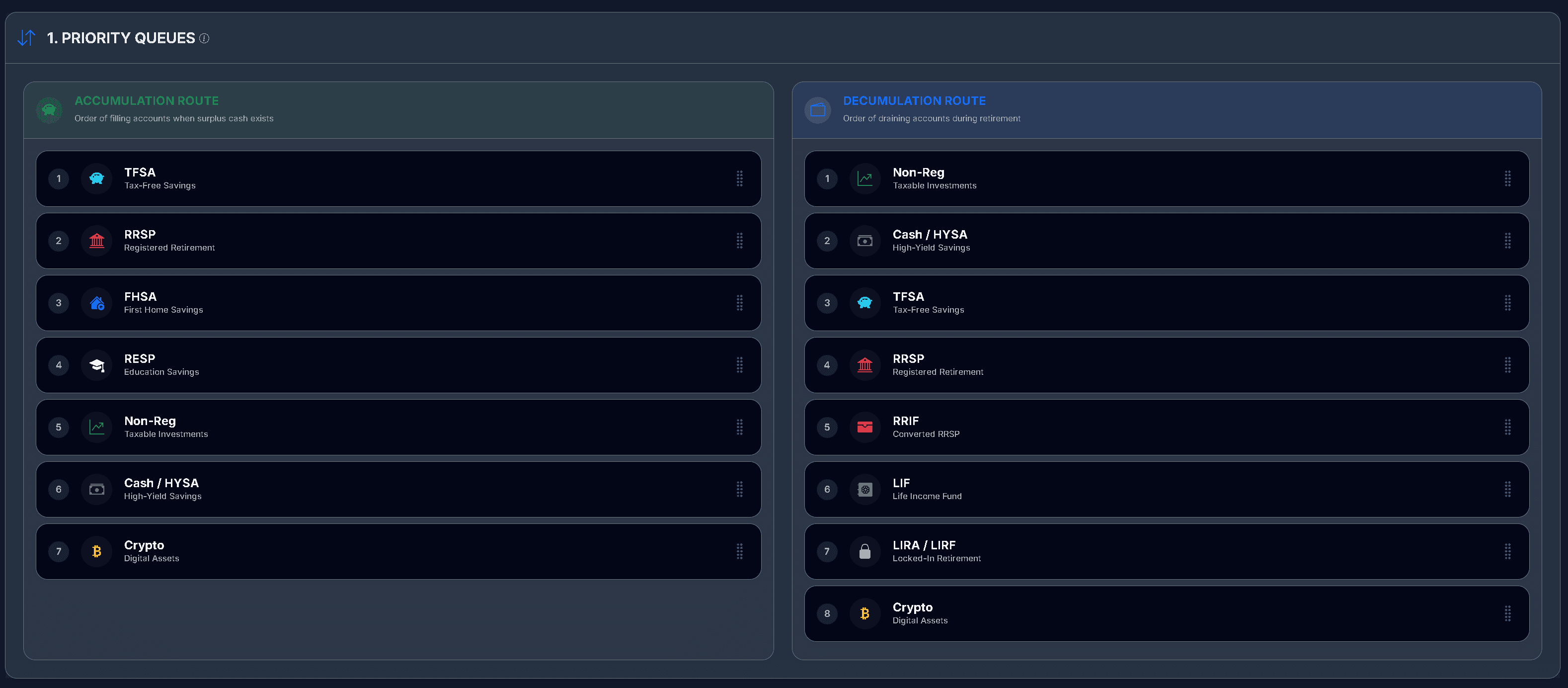
Task: Select the 'Education Savings' subtitle
Action: 161,372
